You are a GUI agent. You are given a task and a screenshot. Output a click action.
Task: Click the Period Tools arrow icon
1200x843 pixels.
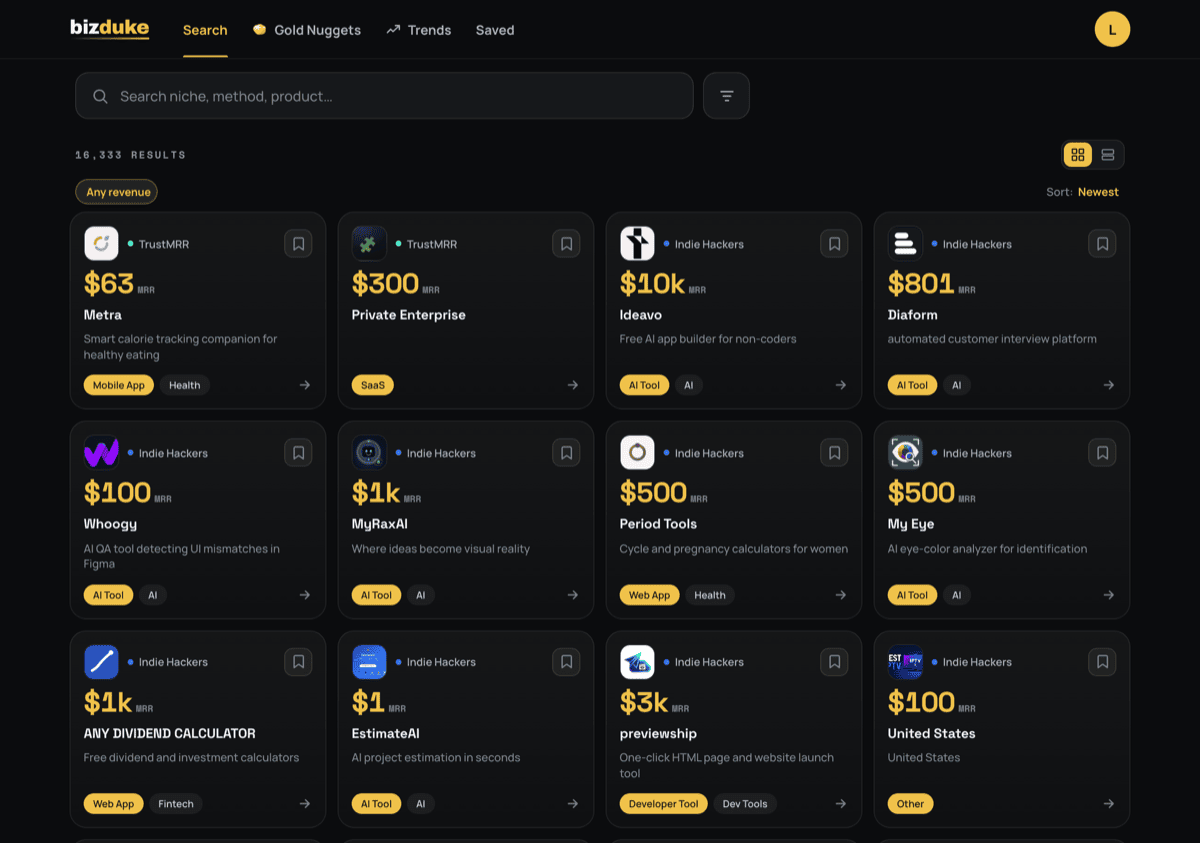841,595
